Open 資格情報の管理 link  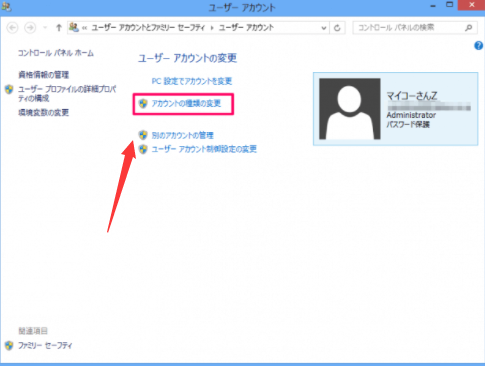pyautogui.click(x=43, y=75)
